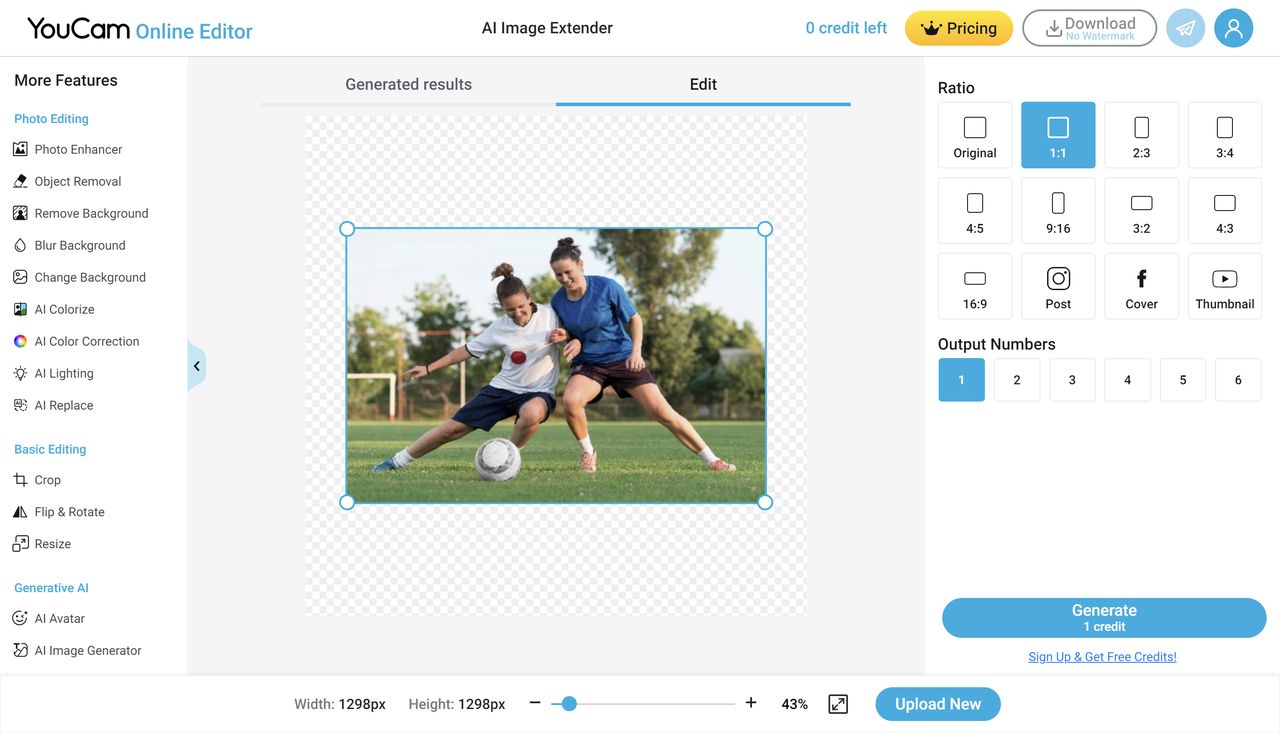This screenshot has height=733, width=1280.
Task: Select the Photo Enhancer tool
Action: pyautogui.click(x=79, y=149)
